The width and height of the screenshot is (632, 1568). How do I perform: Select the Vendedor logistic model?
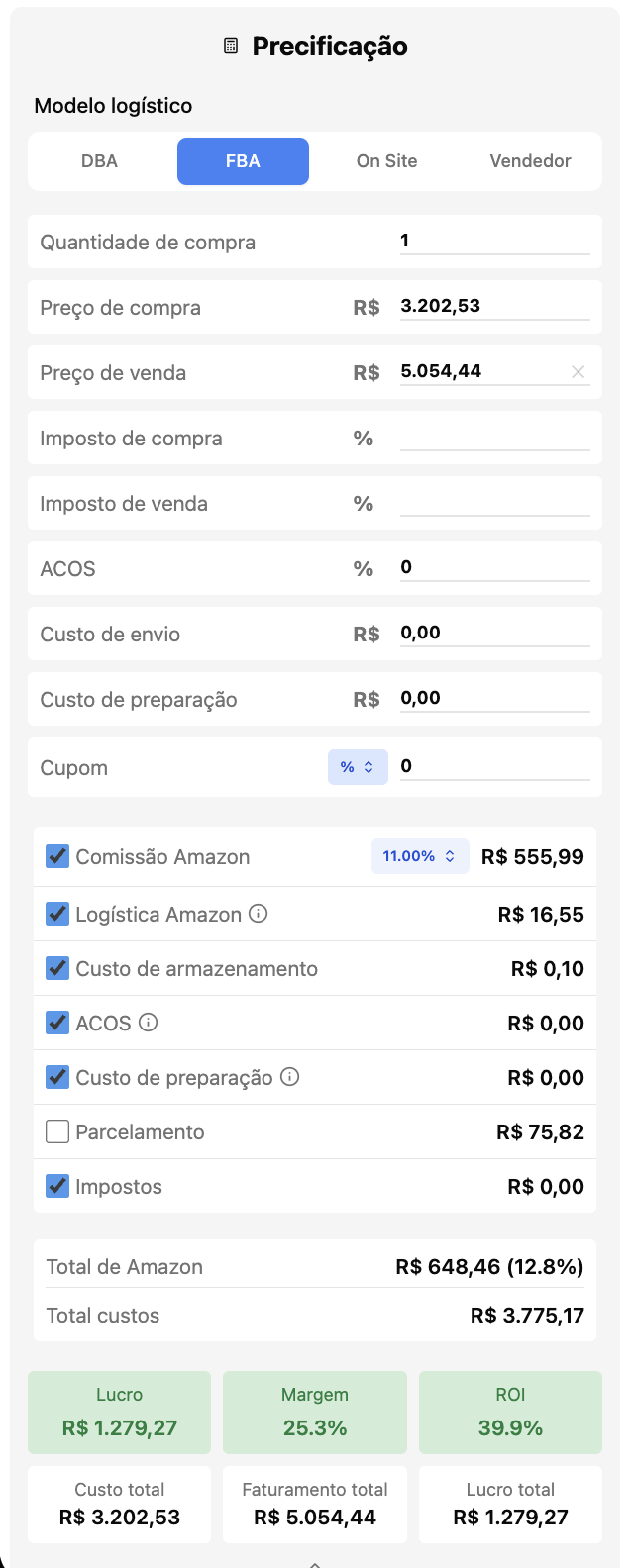(x=530, y=161)
